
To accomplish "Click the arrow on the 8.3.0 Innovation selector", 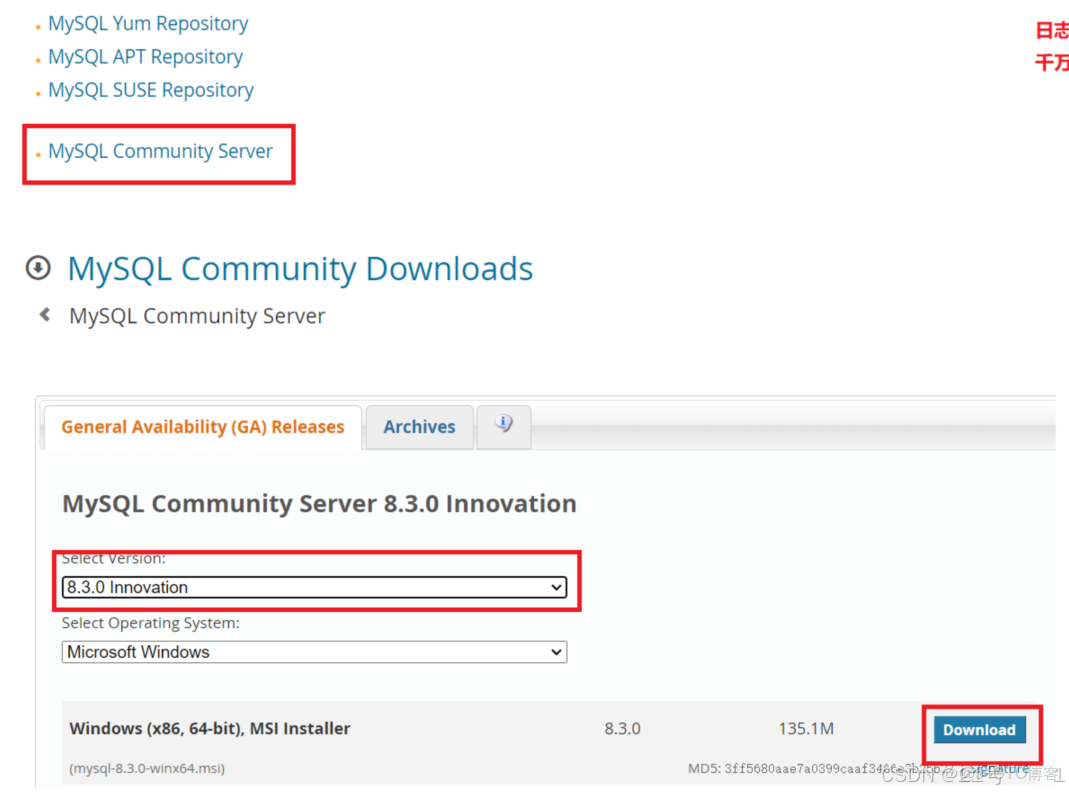I will click(559, 588).
